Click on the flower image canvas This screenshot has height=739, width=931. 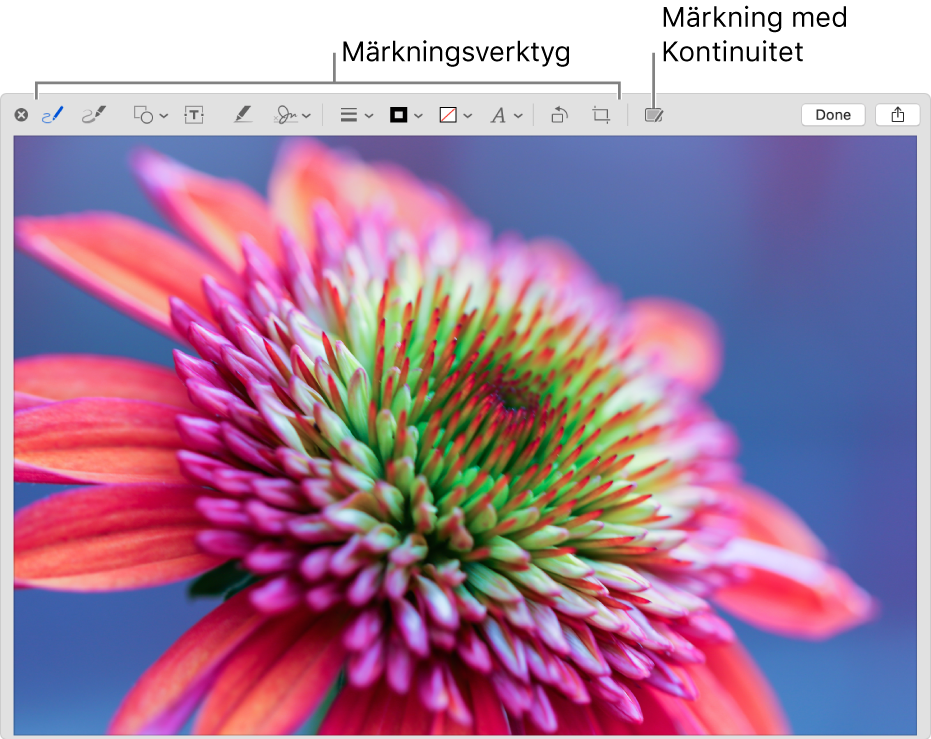[x=465, y=435]
